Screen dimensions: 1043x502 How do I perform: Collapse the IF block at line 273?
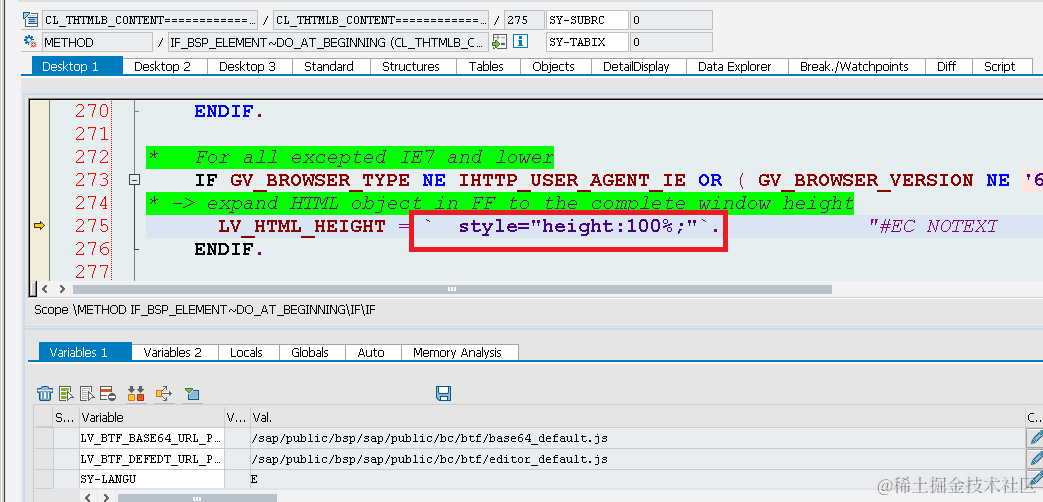(x=135, y=180)
